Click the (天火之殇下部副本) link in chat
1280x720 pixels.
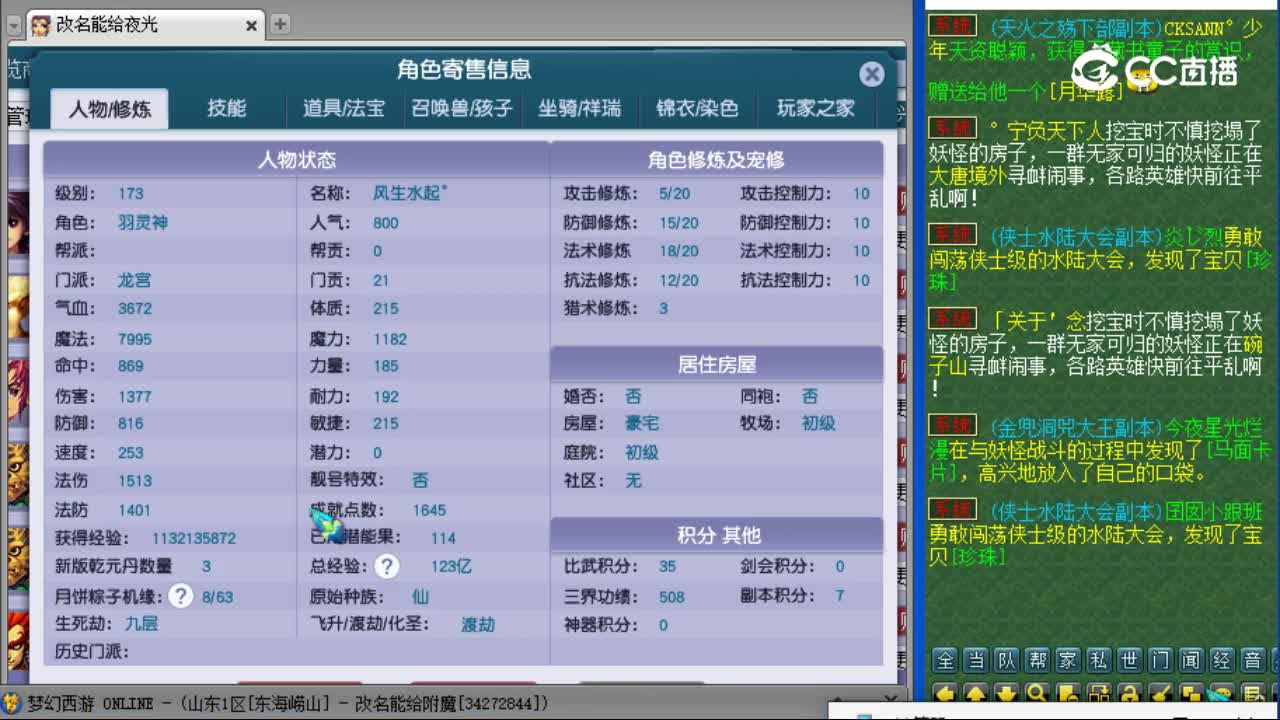click(x=1075, y=27)
